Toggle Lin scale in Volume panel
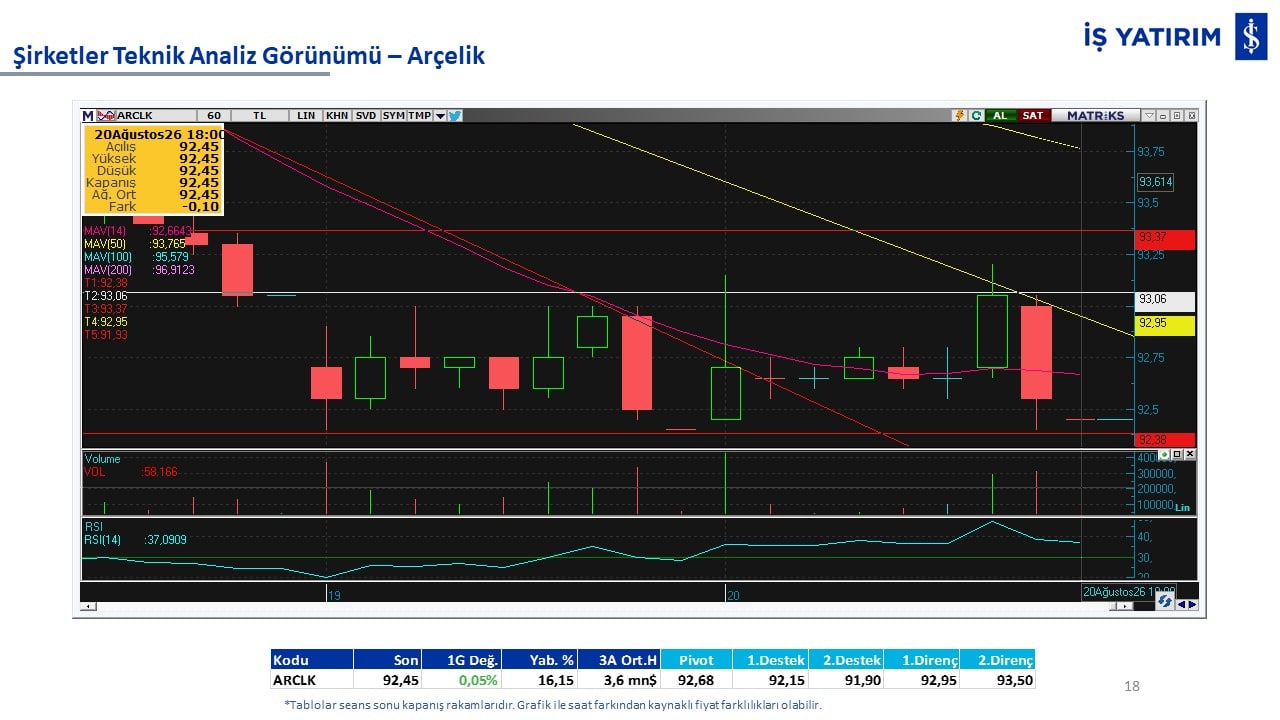 [1183, 508]
